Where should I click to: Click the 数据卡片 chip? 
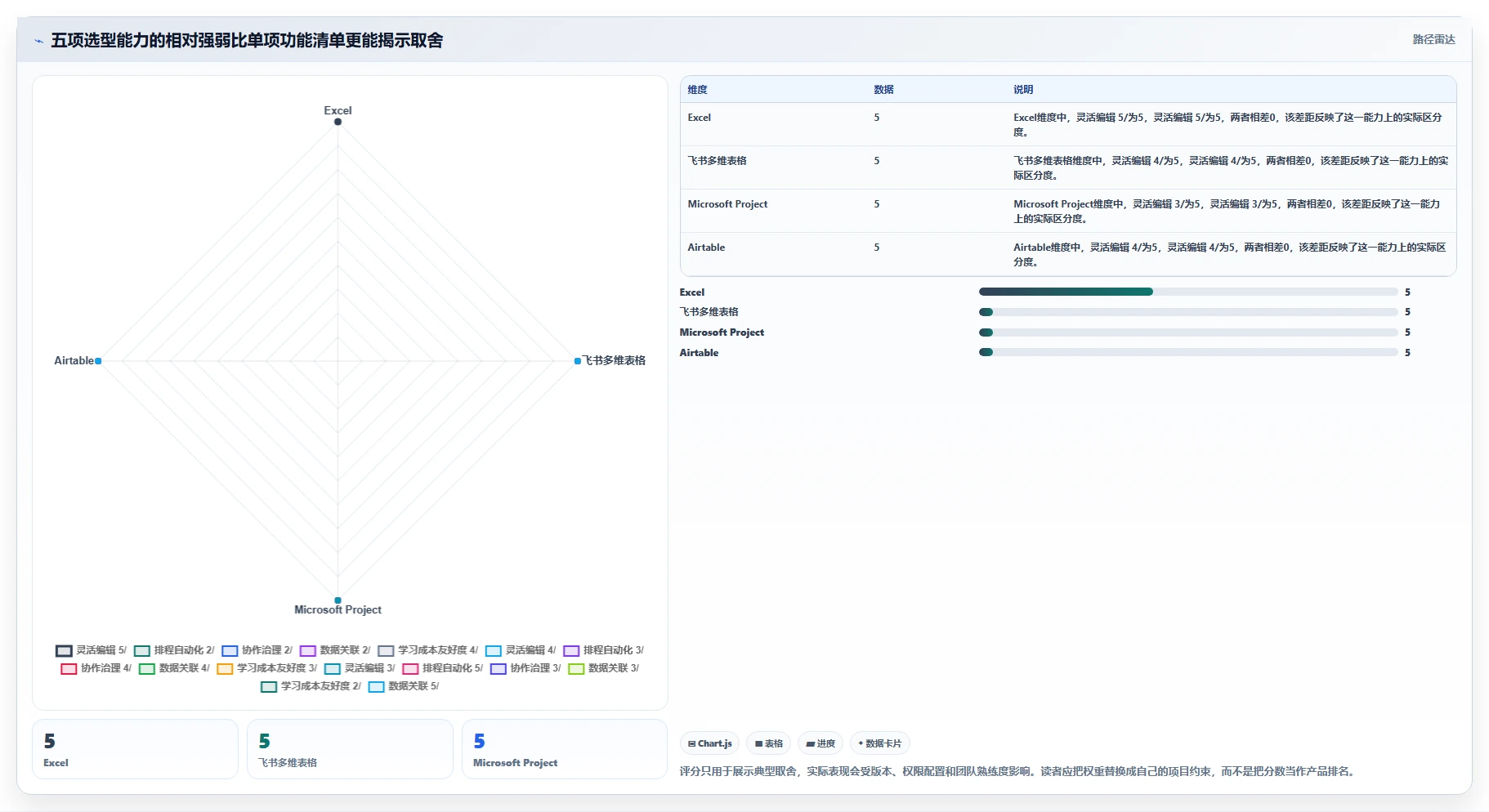pos(880,743)
